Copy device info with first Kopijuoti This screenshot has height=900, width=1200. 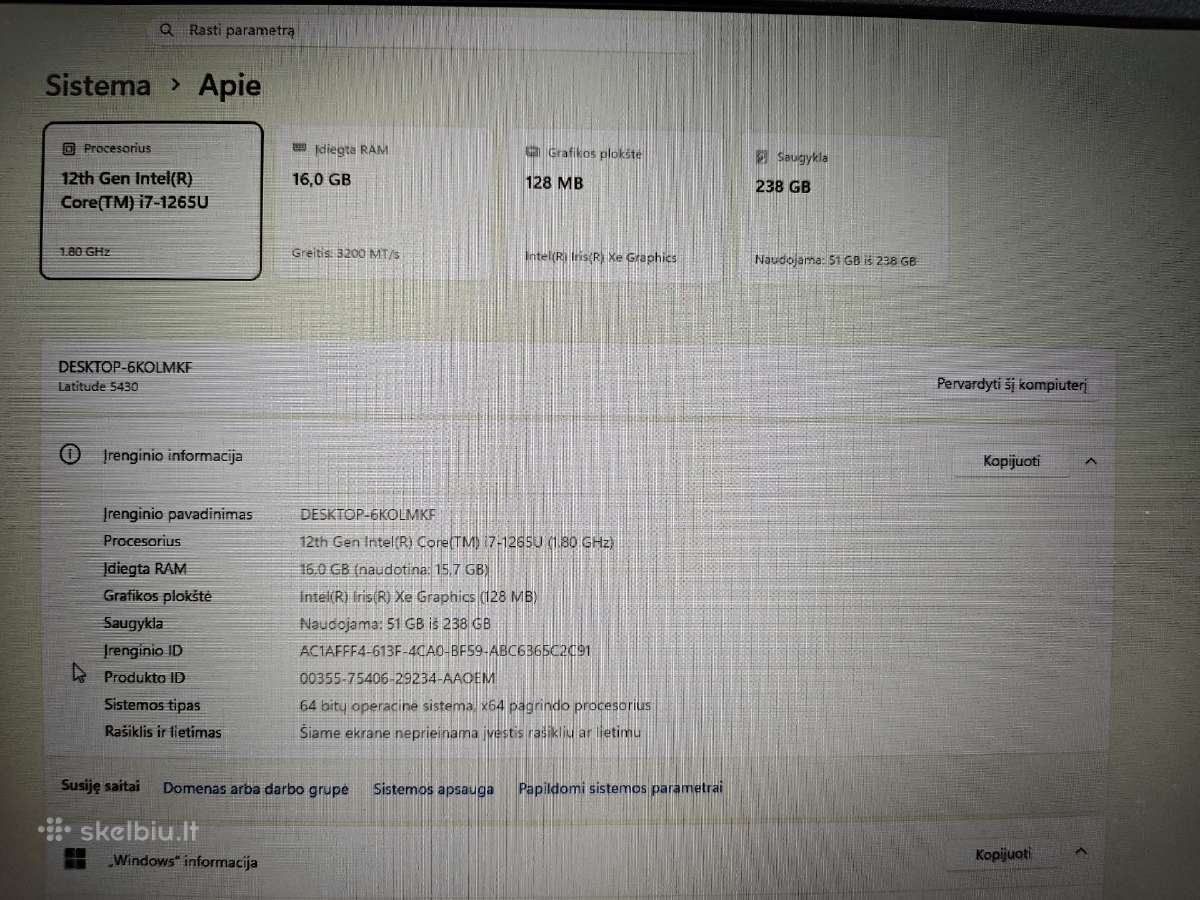click(x=1012, y=461)
